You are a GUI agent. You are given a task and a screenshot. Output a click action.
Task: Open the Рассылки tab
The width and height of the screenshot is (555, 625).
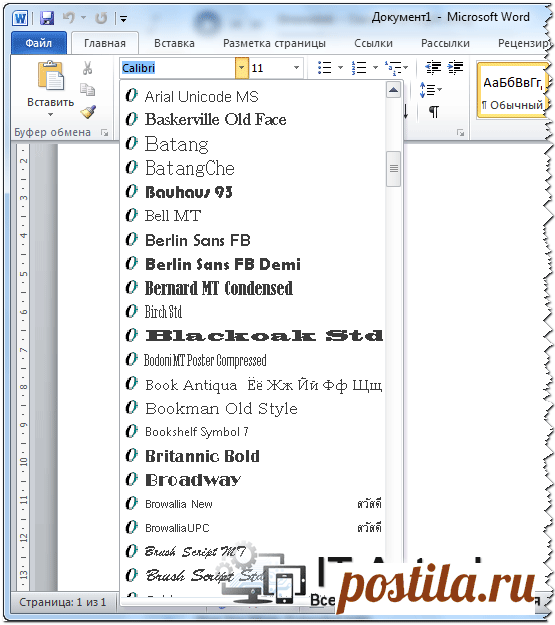pyautogui.click(x=445, y=43)
